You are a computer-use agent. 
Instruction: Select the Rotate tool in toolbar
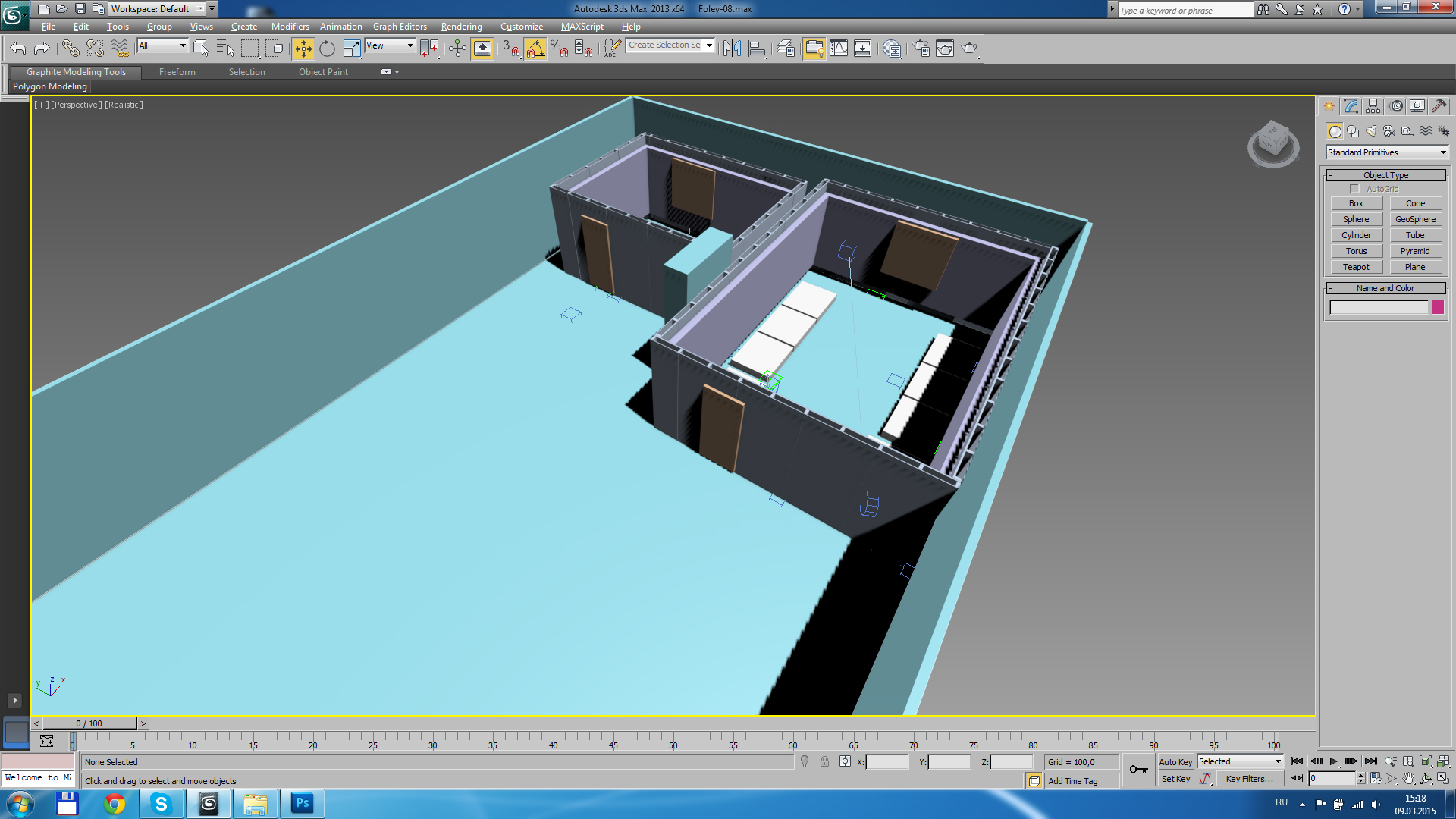click(x=327, y=49)
